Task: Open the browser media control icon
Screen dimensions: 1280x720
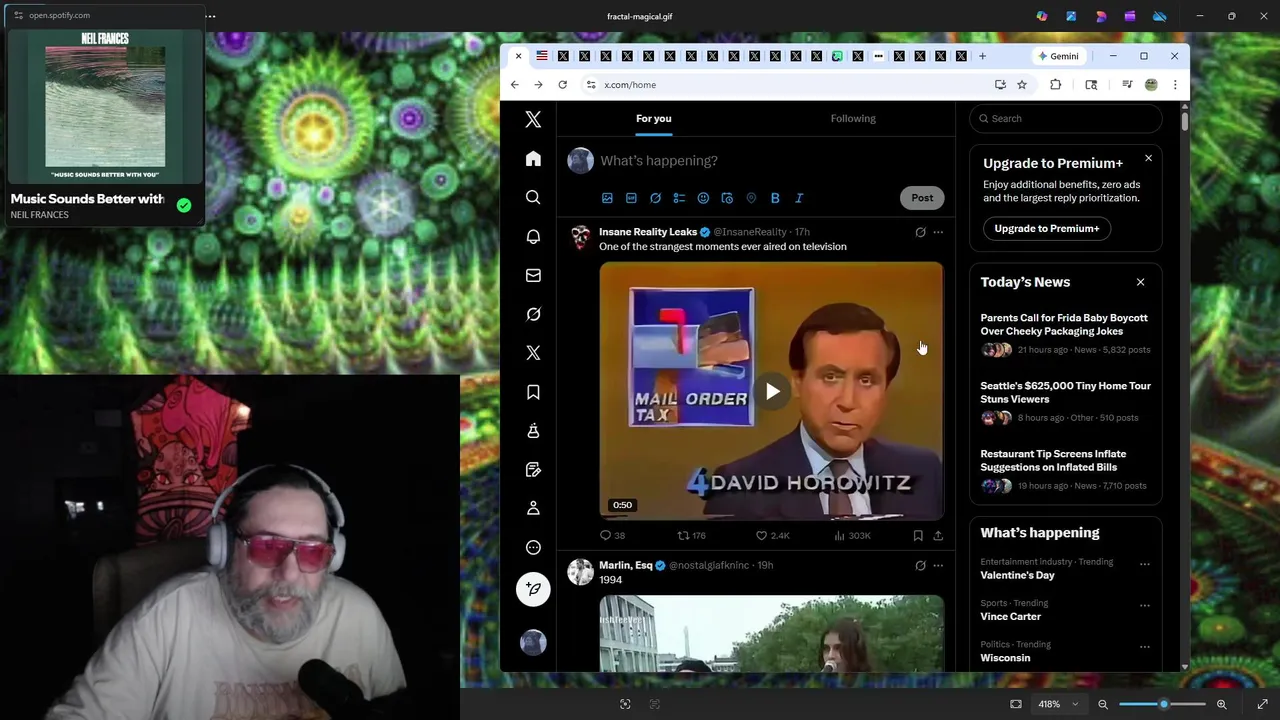Action: 1127,85
